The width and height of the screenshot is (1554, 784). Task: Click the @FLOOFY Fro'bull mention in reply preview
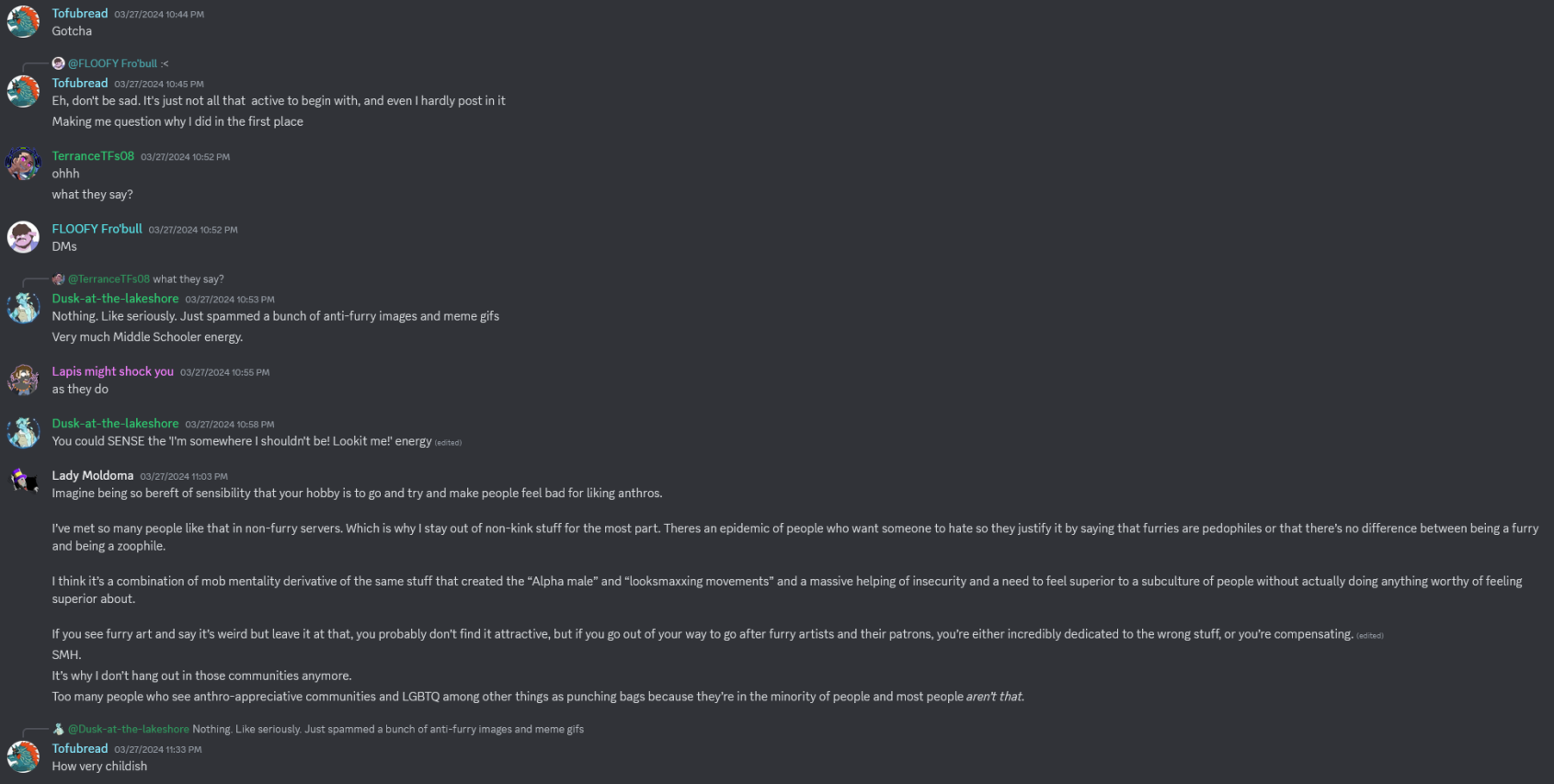[x=112, y=63]
